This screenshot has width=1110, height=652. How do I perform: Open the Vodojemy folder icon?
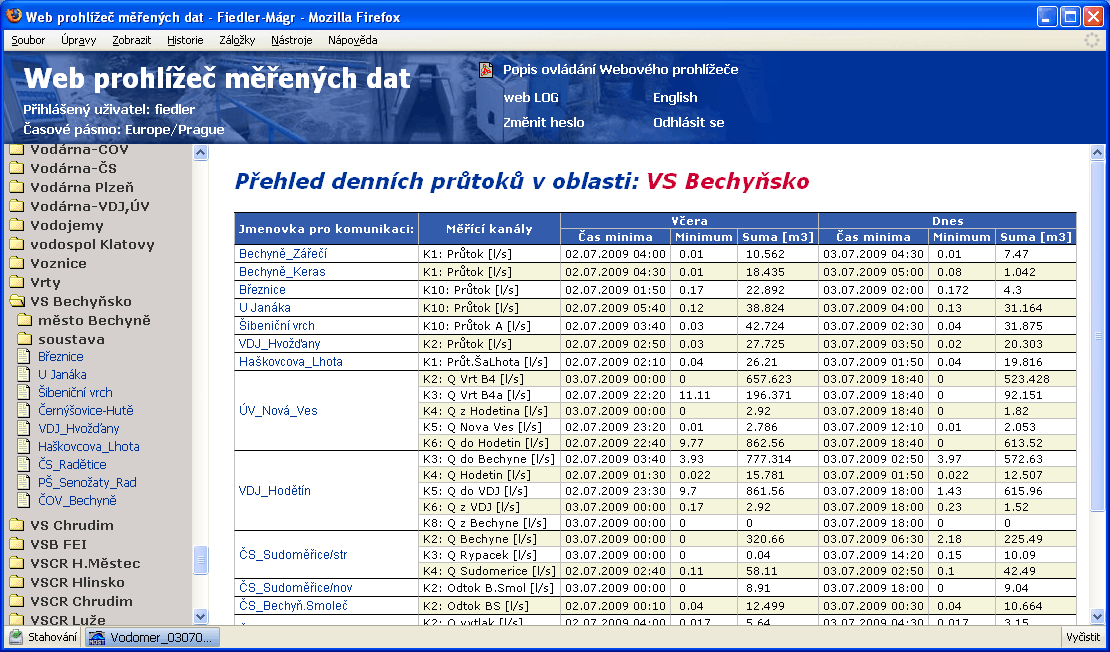tap(17, 226)
